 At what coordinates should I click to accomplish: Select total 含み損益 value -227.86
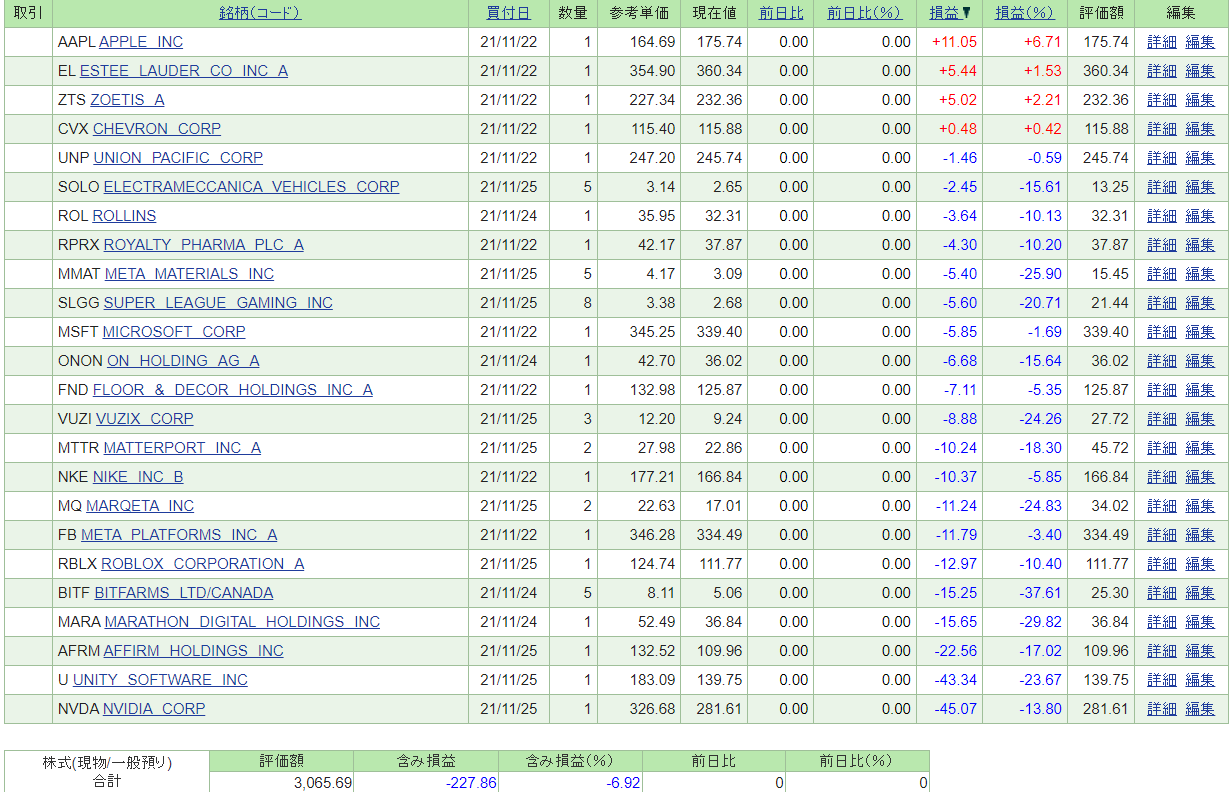[471, 783]
